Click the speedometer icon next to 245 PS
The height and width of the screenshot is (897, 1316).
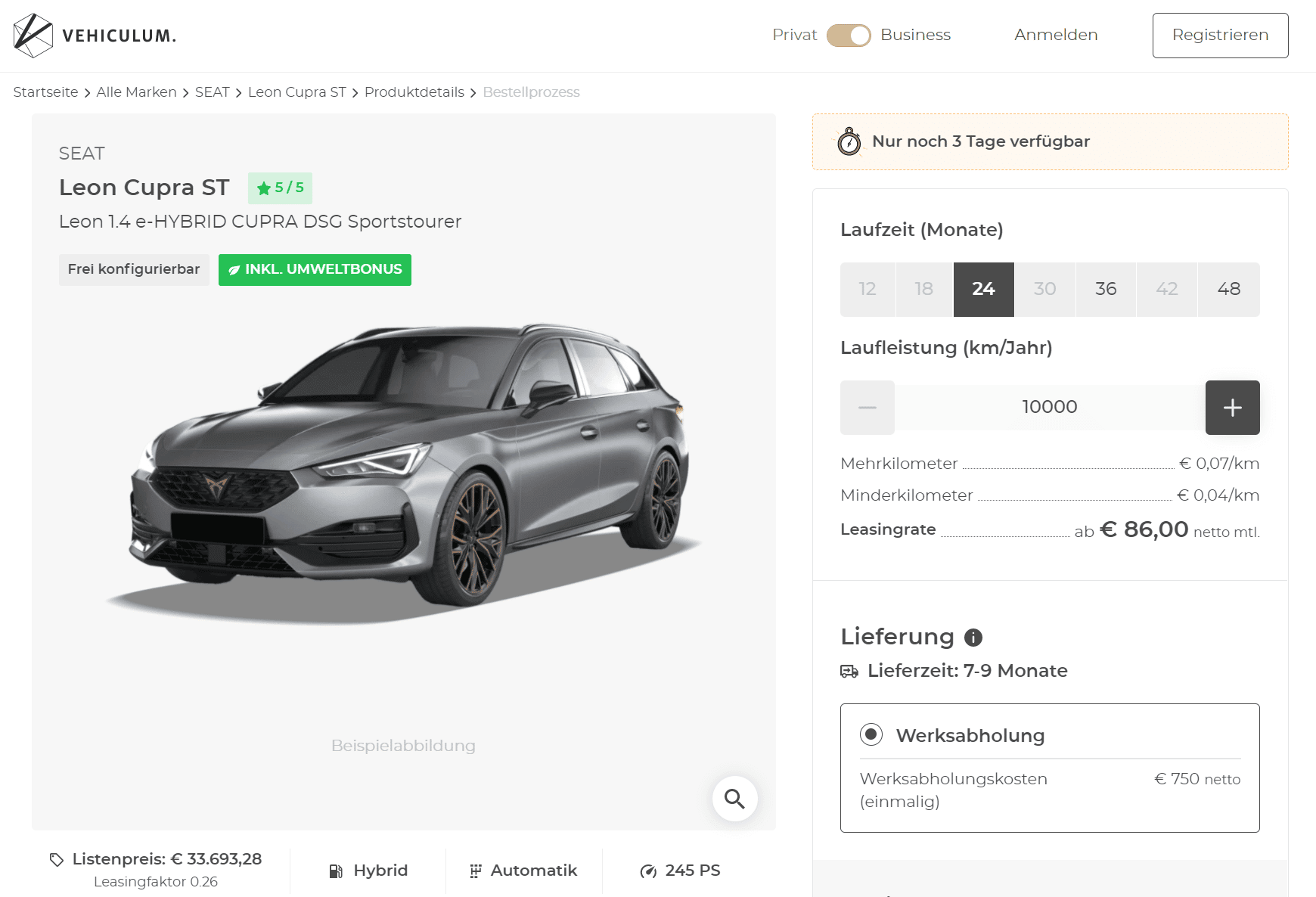(648, 871)
